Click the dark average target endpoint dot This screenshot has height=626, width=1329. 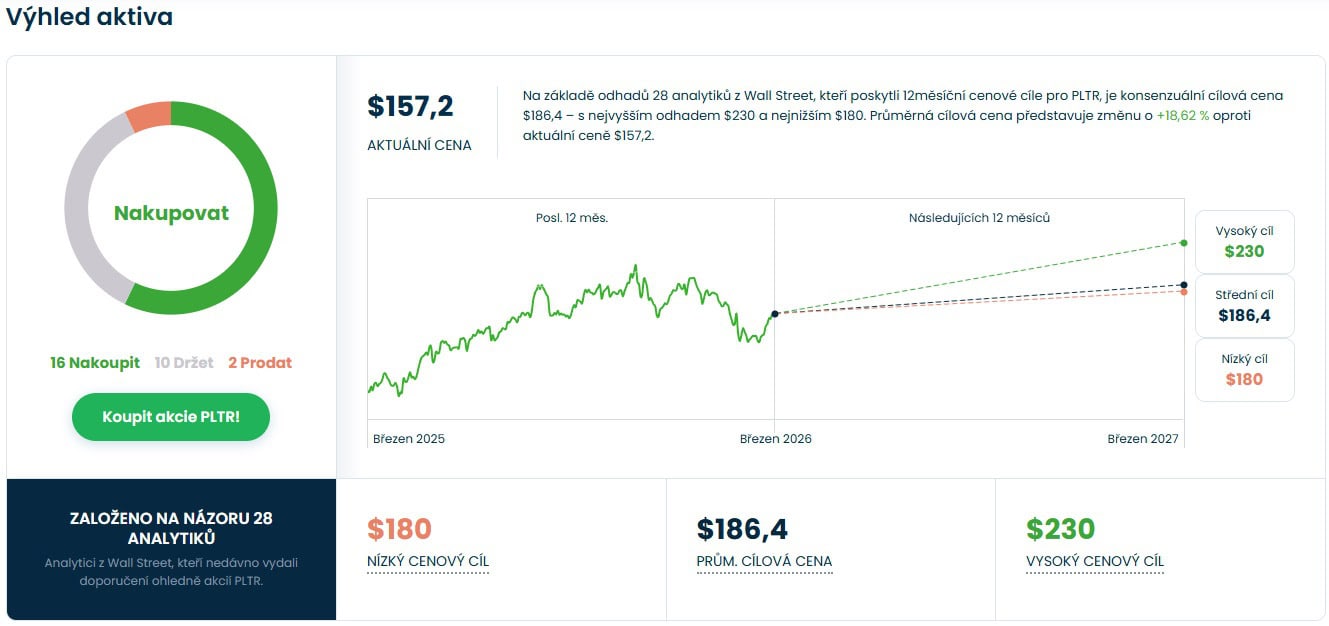coord(1184,285)
